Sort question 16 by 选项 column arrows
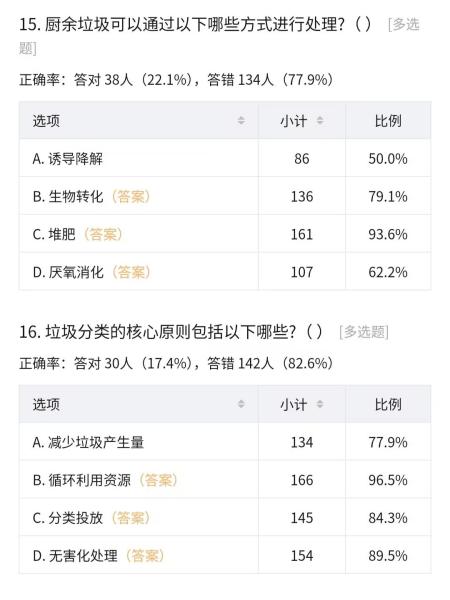Screen dimensions: 450x600 (241, 404)
